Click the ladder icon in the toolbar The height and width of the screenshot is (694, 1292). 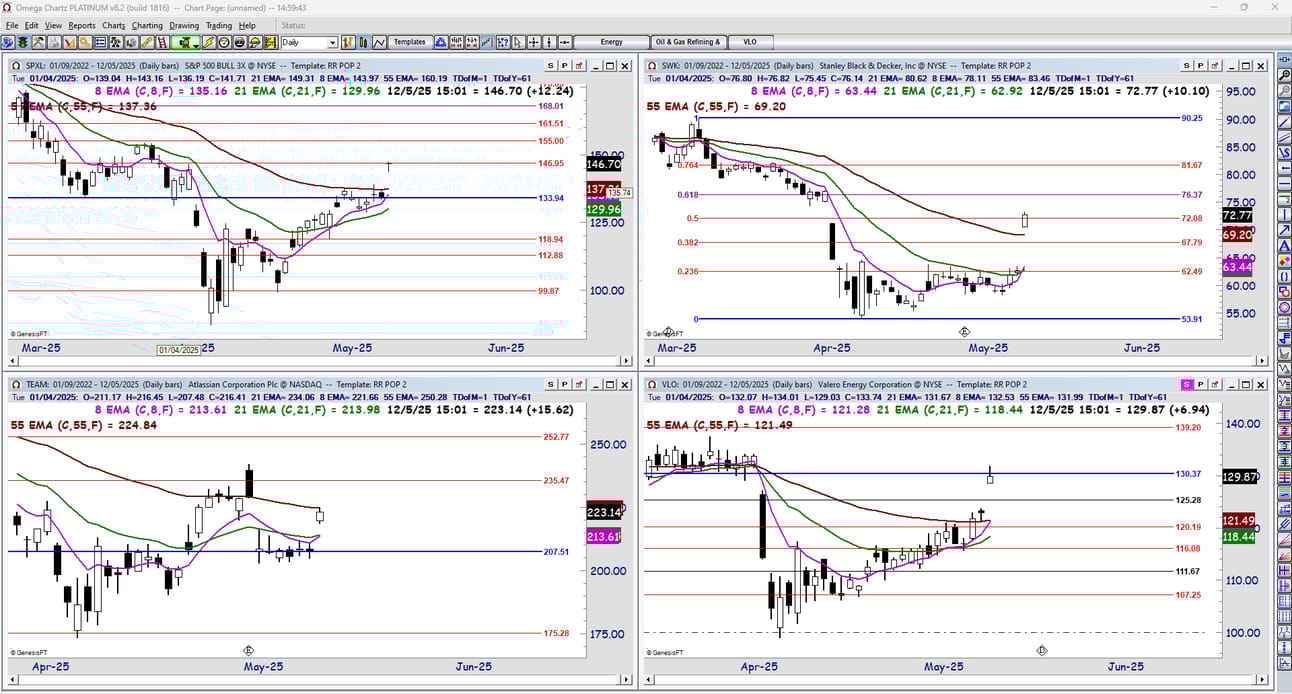(161, 43)
